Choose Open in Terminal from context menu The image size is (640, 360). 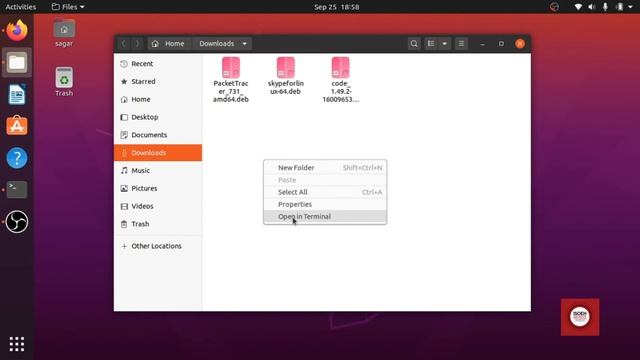[x=325, y=217]
